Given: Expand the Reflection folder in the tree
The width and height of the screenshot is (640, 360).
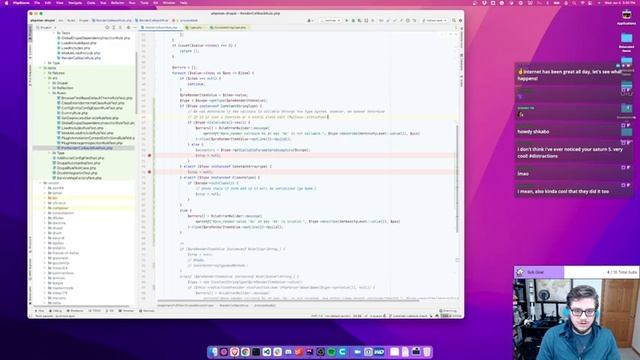Looking at the screenshot, I should (x=49, y=88).
